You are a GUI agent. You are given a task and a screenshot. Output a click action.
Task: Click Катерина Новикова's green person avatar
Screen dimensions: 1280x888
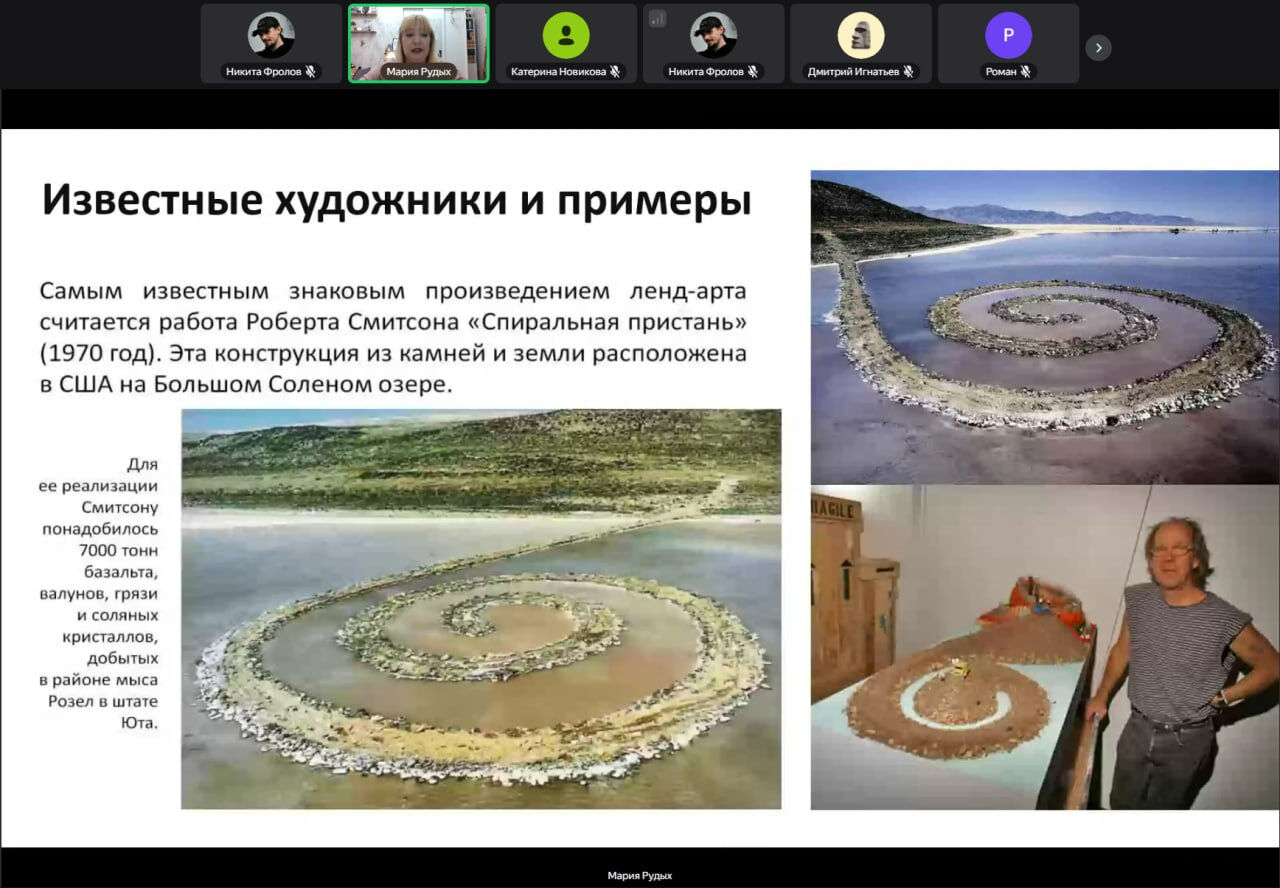pyautogui.click(x=566, y=35)
